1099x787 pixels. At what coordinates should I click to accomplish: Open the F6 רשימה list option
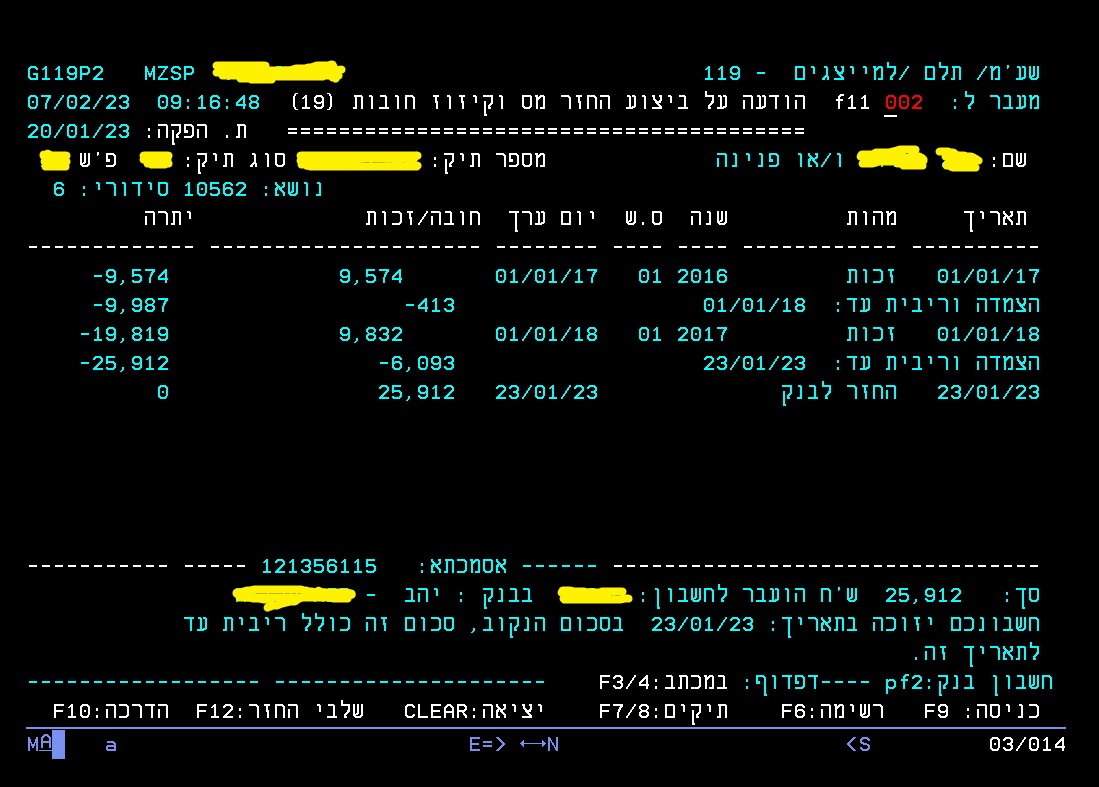pos(832,711)
